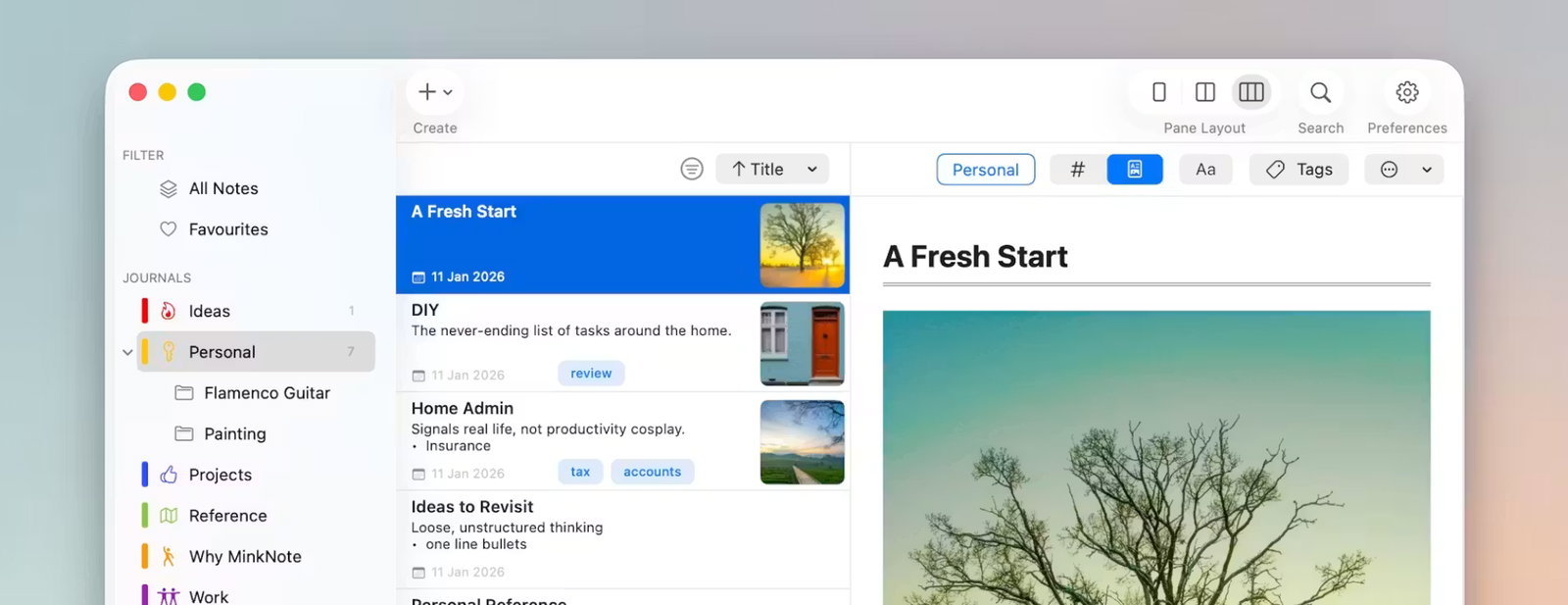Switch to single-pane layout
Viewport: 1568px width, 605px height.
click(x=1159, y=92)
